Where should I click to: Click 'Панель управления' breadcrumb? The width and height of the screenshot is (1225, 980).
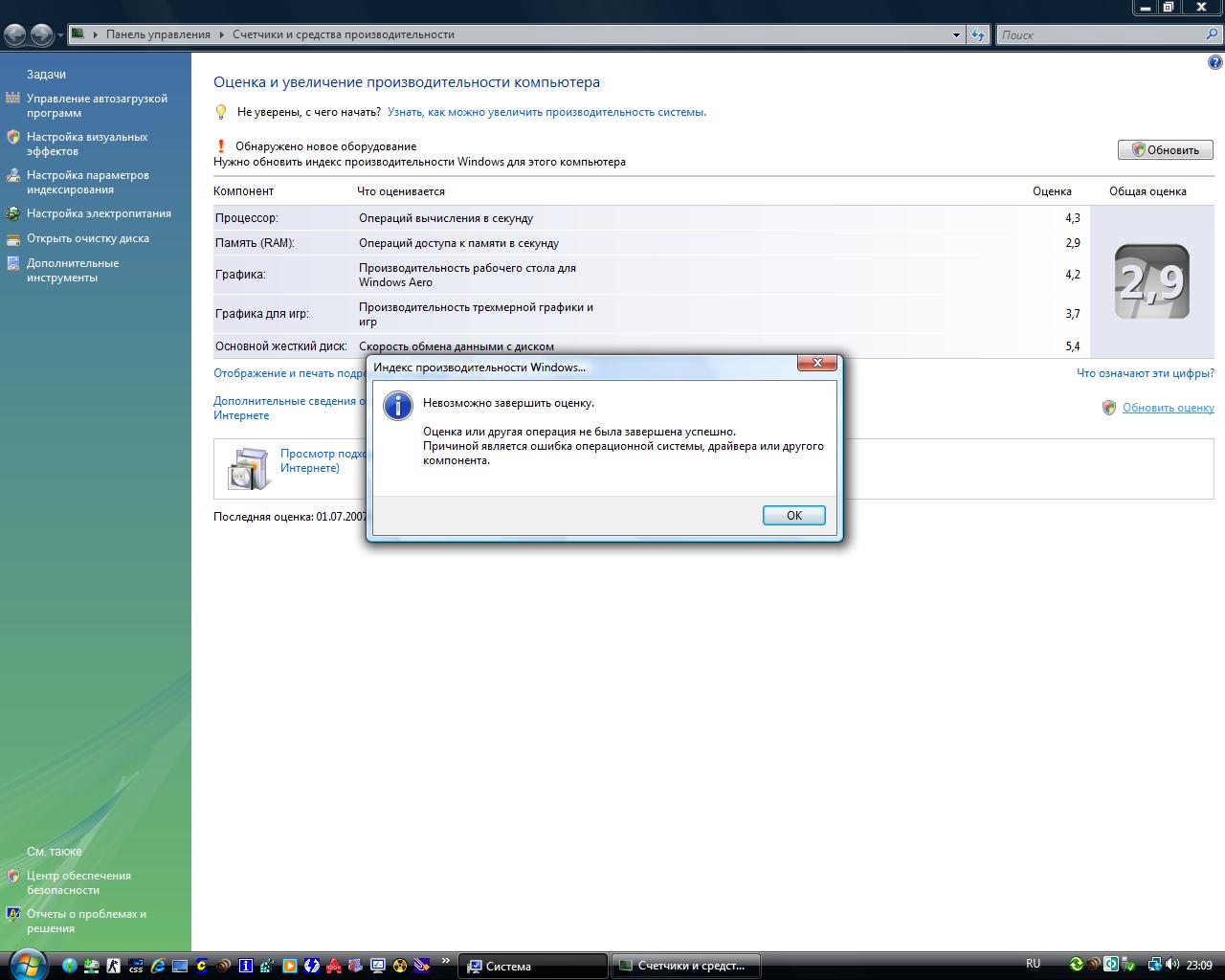click(158, 34)
